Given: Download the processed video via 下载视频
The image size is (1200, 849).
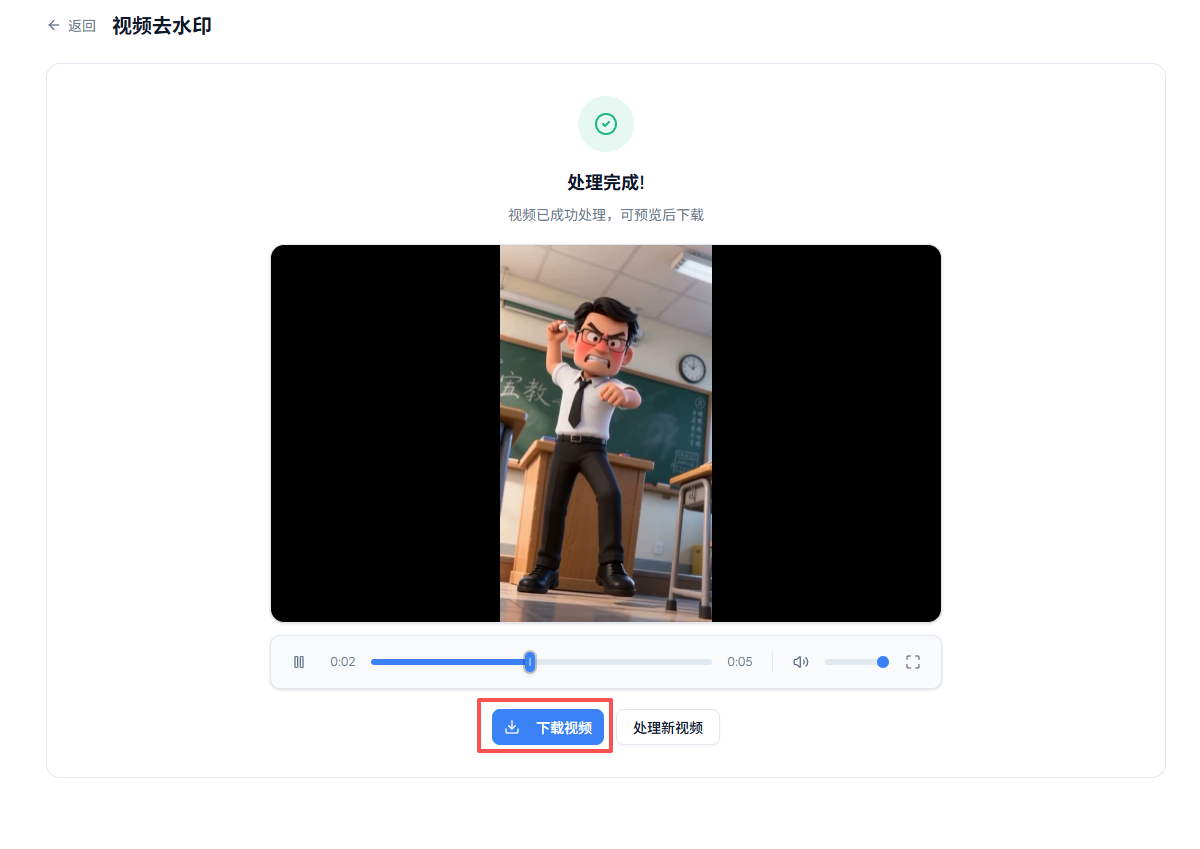Looking at the screenshot, I should 548,727.
